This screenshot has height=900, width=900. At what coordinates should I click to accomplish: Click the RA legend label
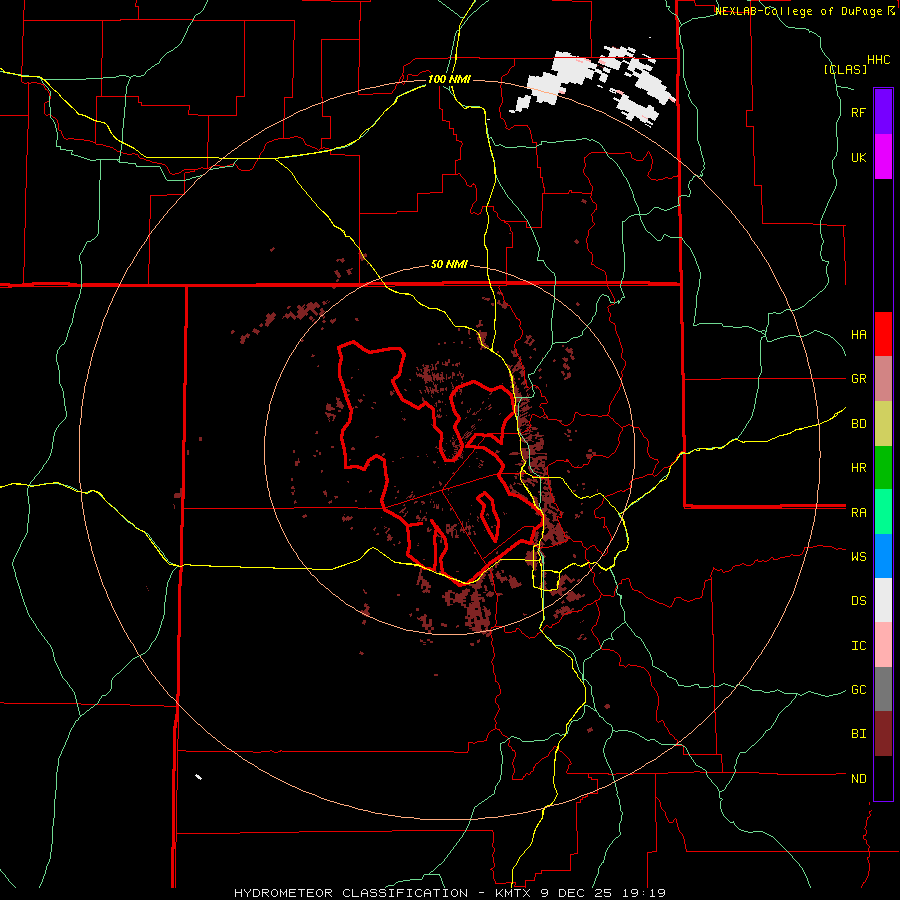[858, 513]
